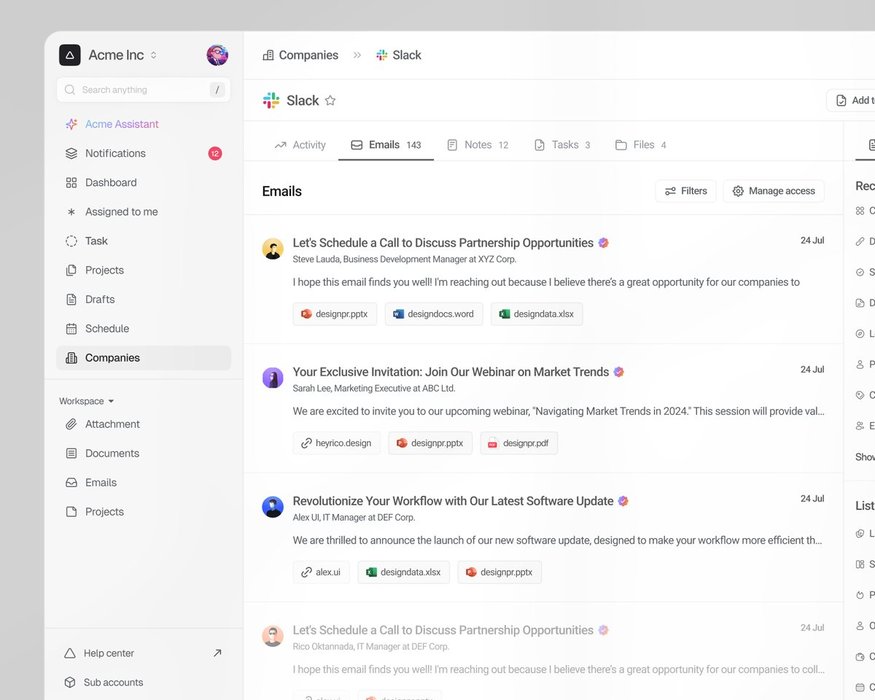Viewport: 875px width, 700px height.
Task: Navigate to Companies breadcrumb
Action: click(300, 56)
